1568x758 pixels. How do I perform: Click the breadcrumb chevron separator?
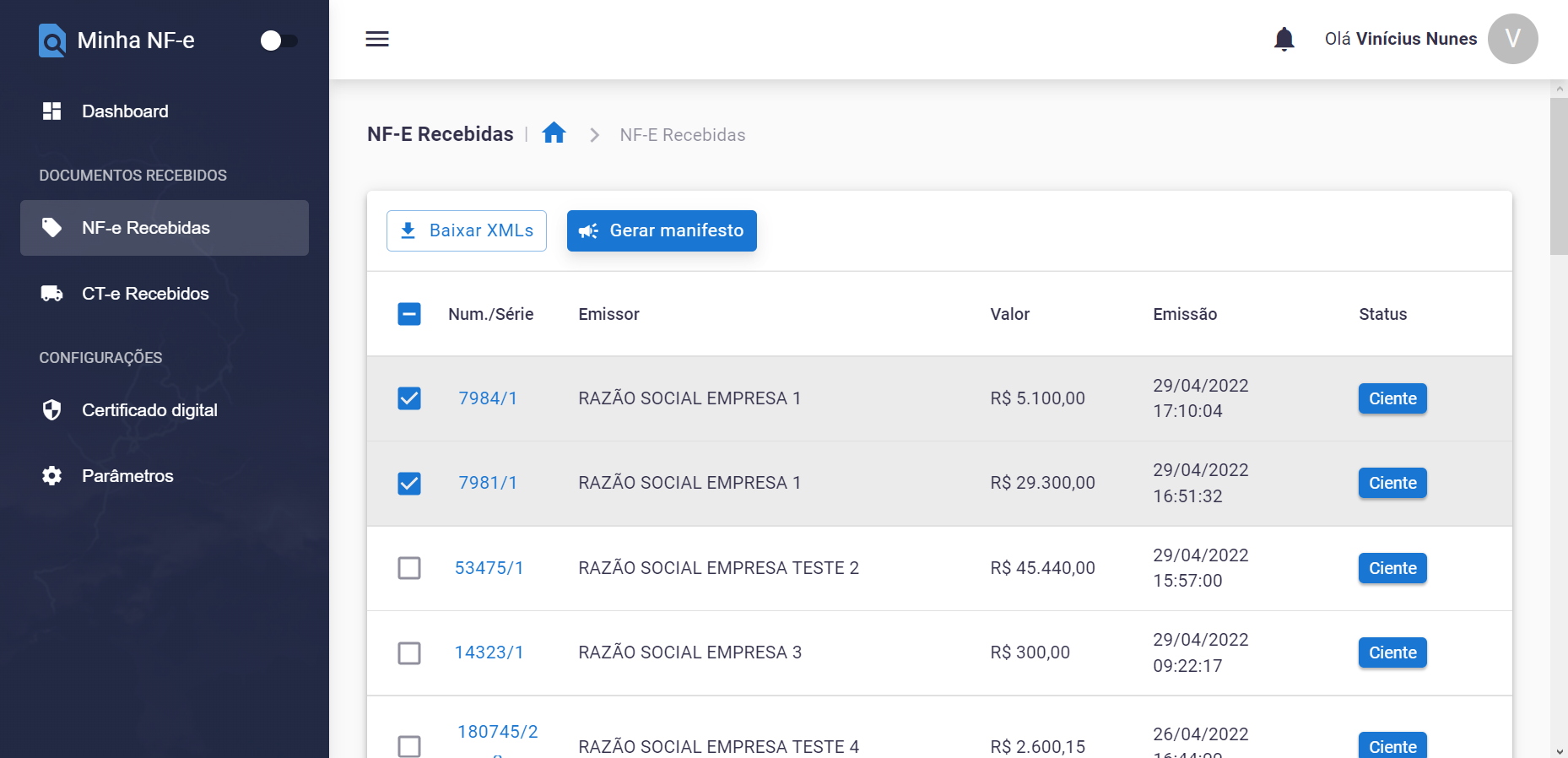pos(594,135)
